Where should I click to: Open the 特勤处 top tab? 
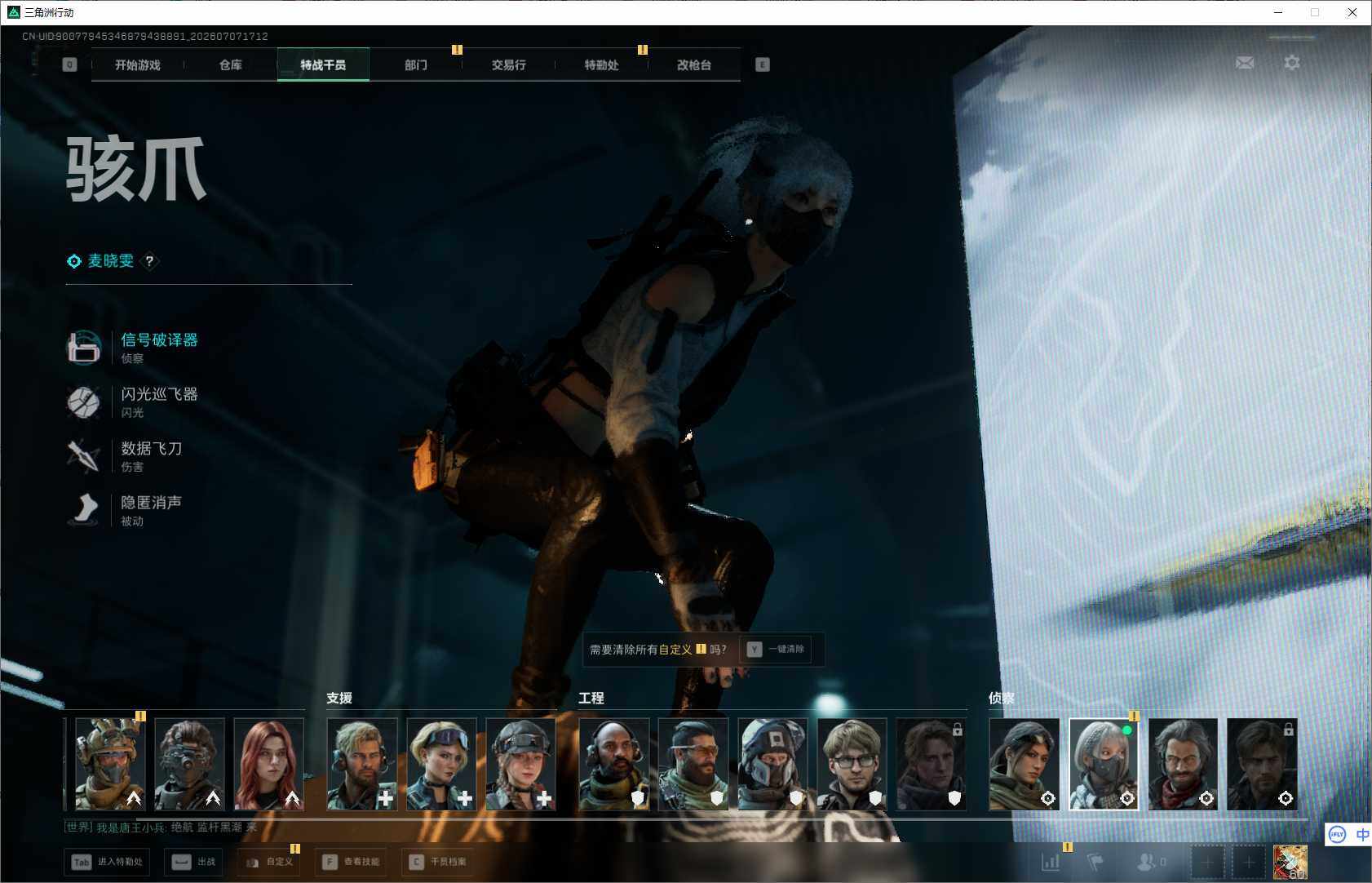[x=601, y=64]
